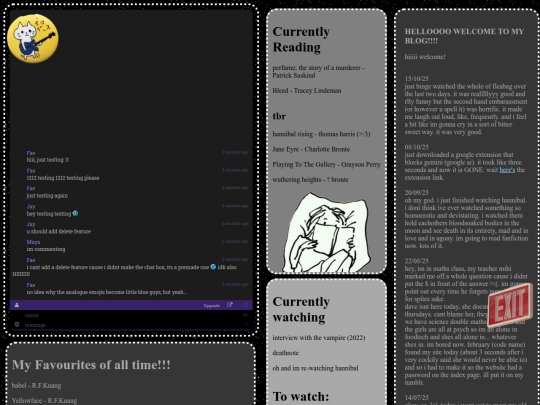Viewport: 540px width, 405px height.
Task: Click the "tbr" heading
Action: point(279,116)
